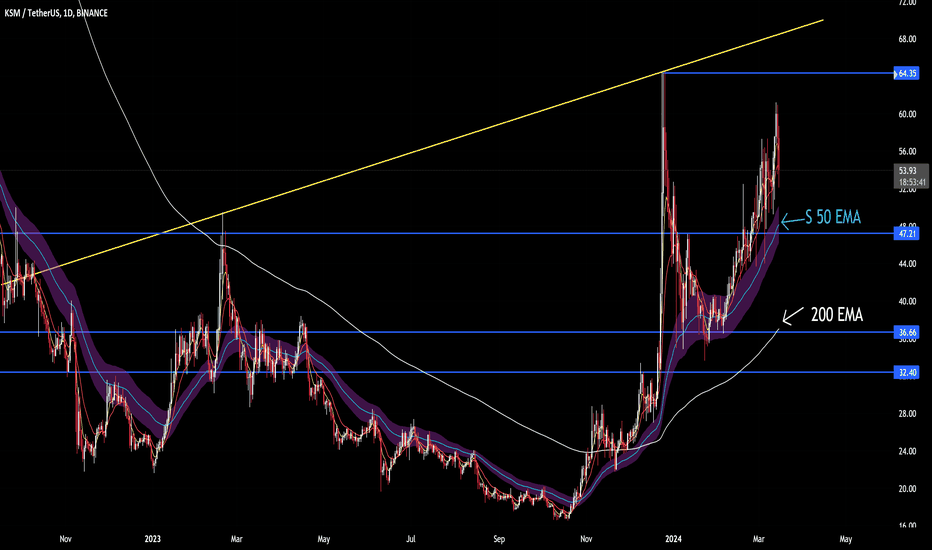The height and width of the screenshot is (550, 932).
Task: Select the S 50 EMA text annotation
Action: (833, 218)
